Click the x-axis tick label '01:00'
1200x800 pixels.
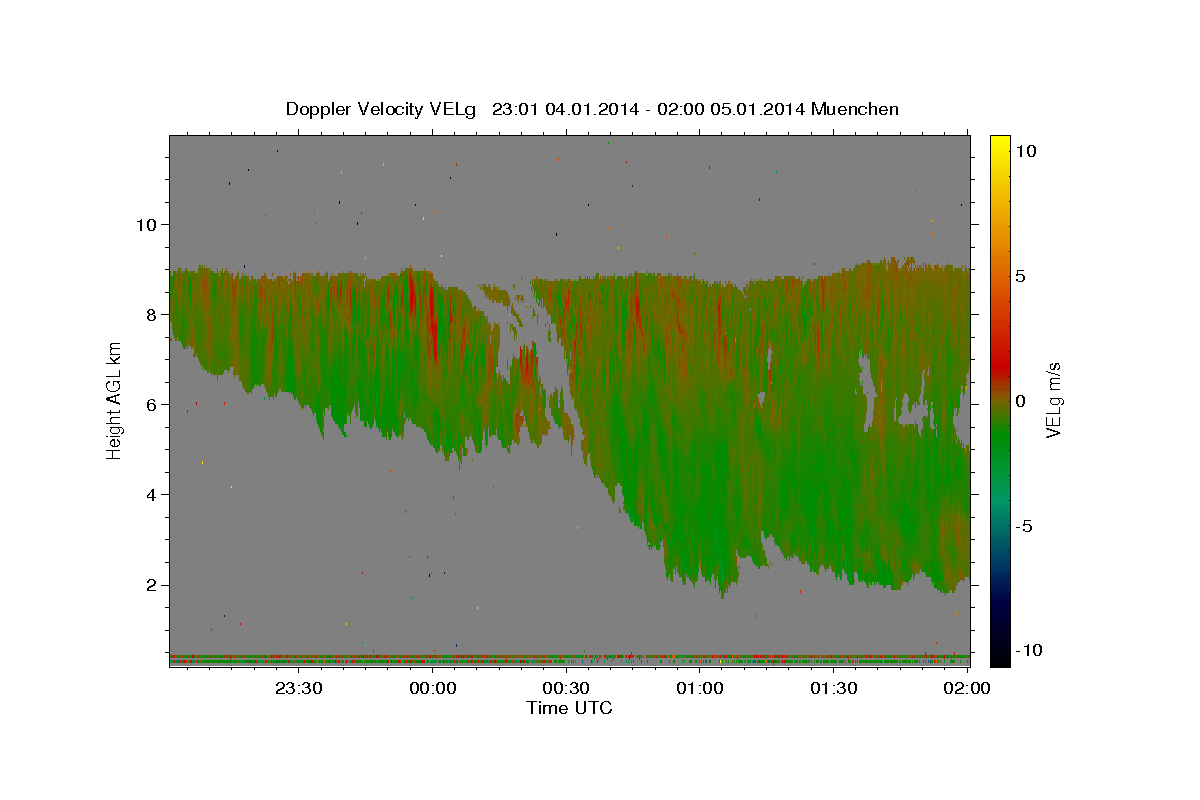coord(700,688)
